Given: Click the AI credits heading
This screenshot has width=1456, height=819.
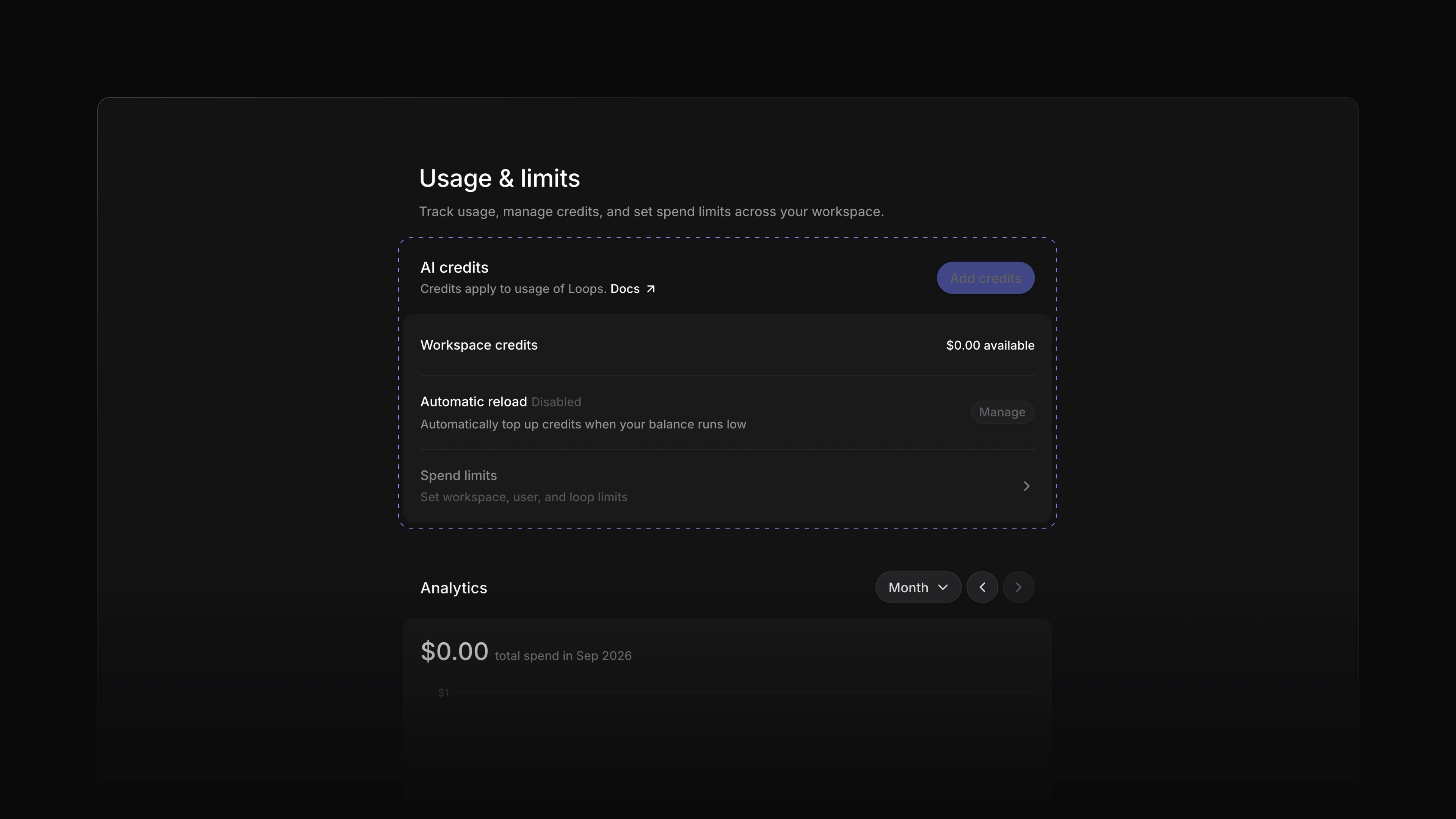Looking at the screenshot, I should 455,267.
